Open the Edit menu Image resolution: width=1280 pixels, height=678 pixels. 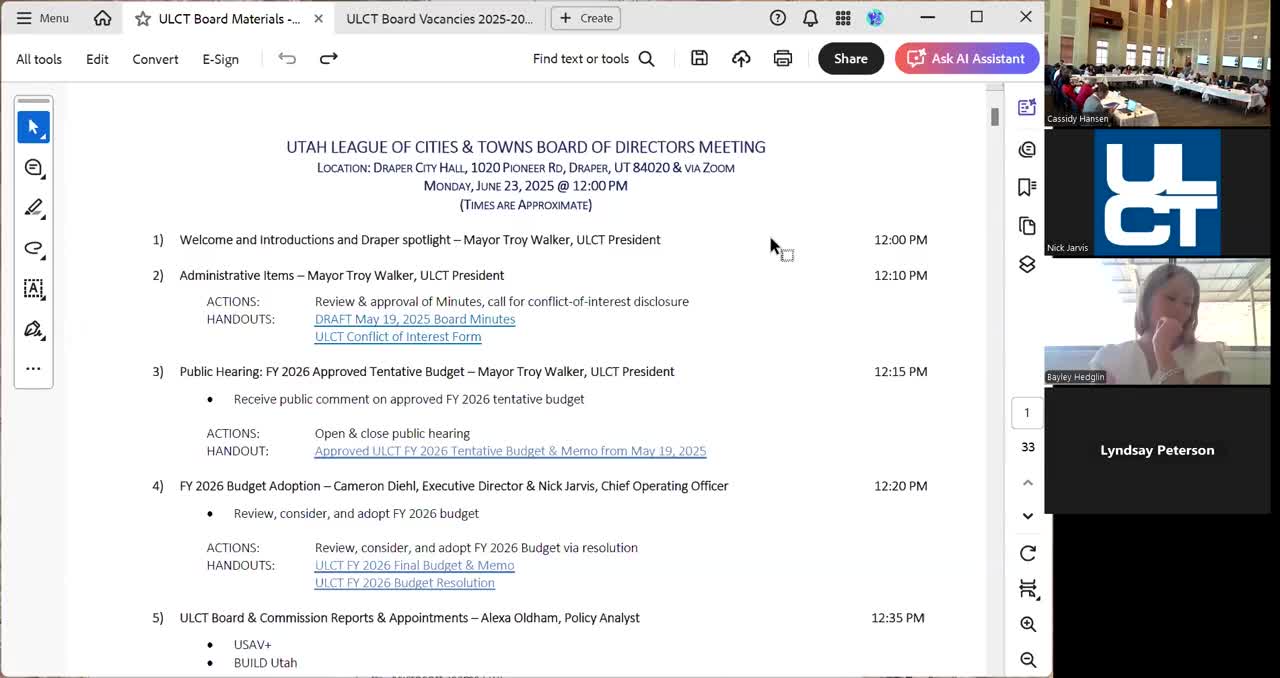pyautogui.click(x=97, y=59)
